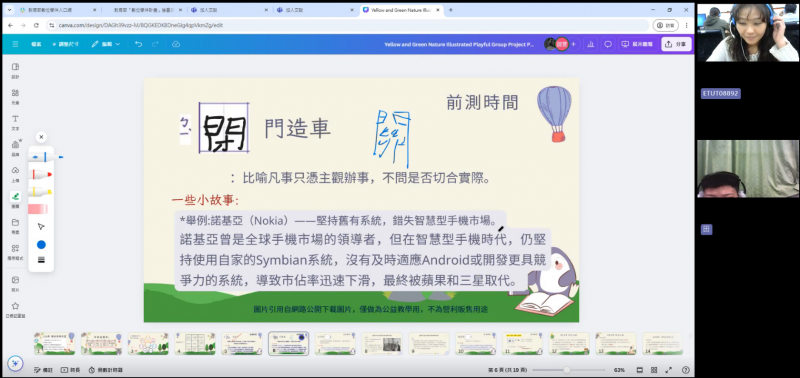Expand the tab search dropdown arrow
Viewport: 800px width, 378px height.
pyautogui.click(x=9, y=10)
